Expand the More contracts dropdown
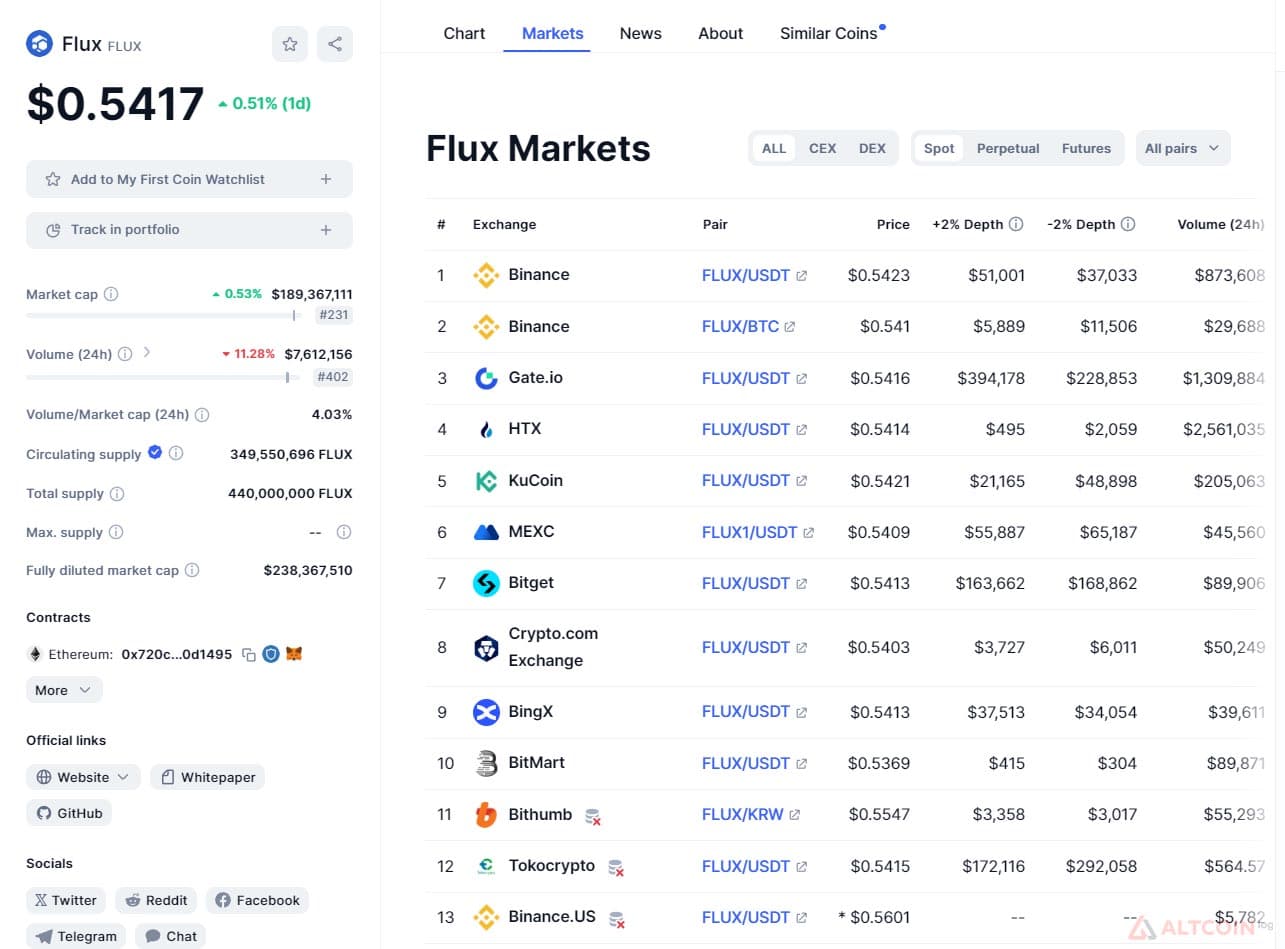This screenshot has height=949, width=1285. click(64, 690)
